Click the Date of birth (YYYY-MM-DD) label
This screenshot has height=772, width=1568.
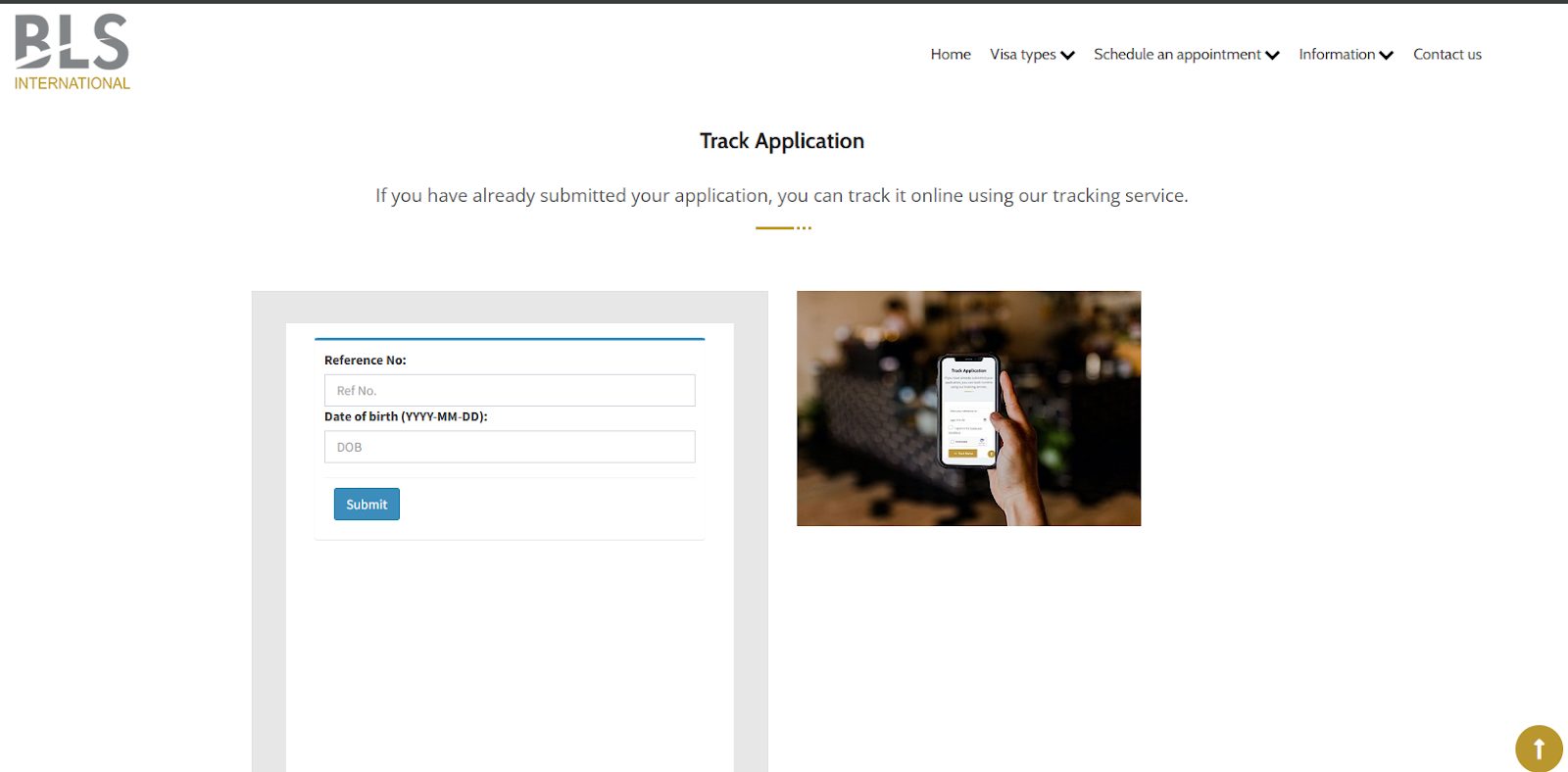pyautogui.click(x=406, y=416)
